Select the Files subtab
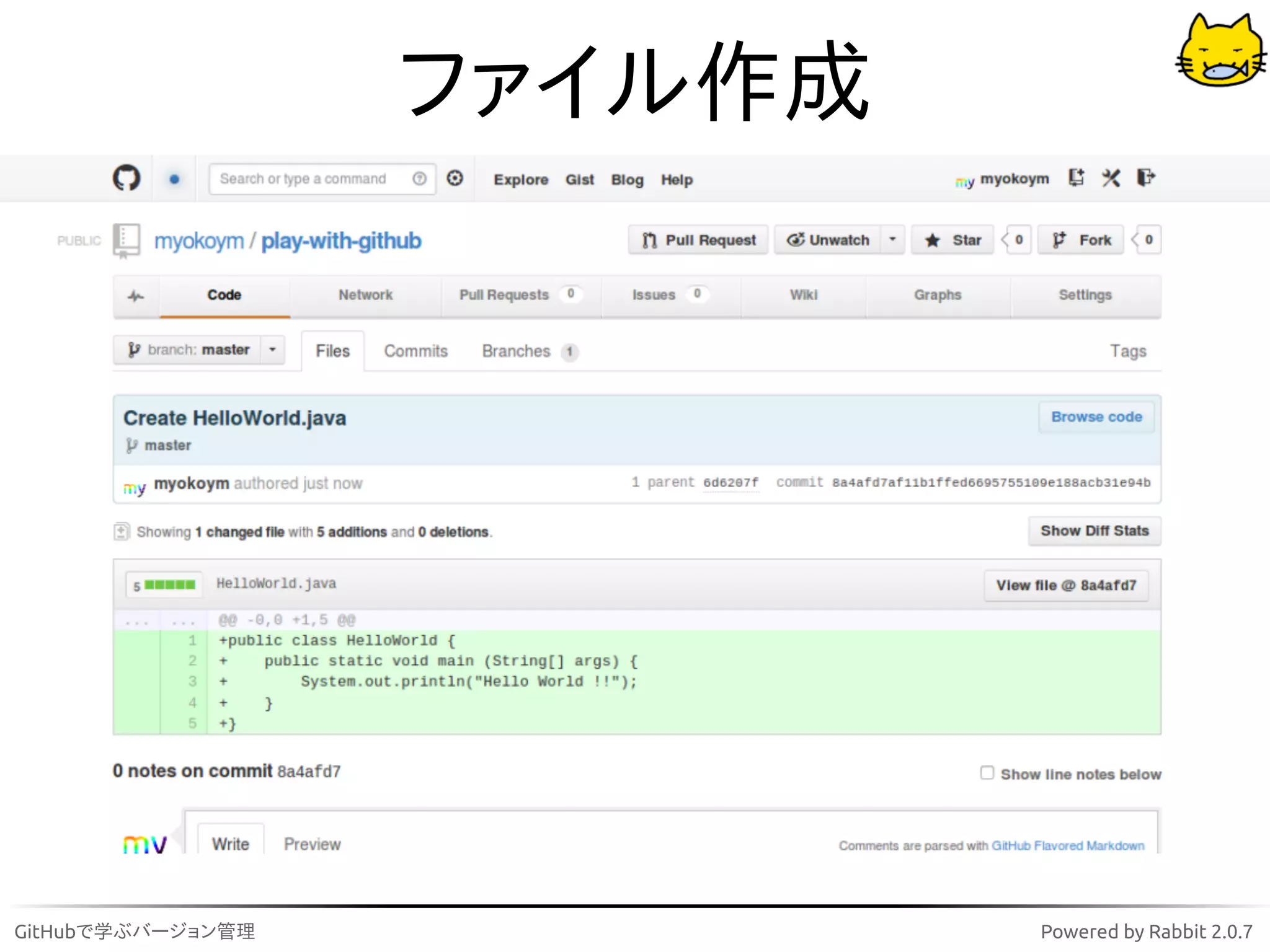 click(333, 351)
